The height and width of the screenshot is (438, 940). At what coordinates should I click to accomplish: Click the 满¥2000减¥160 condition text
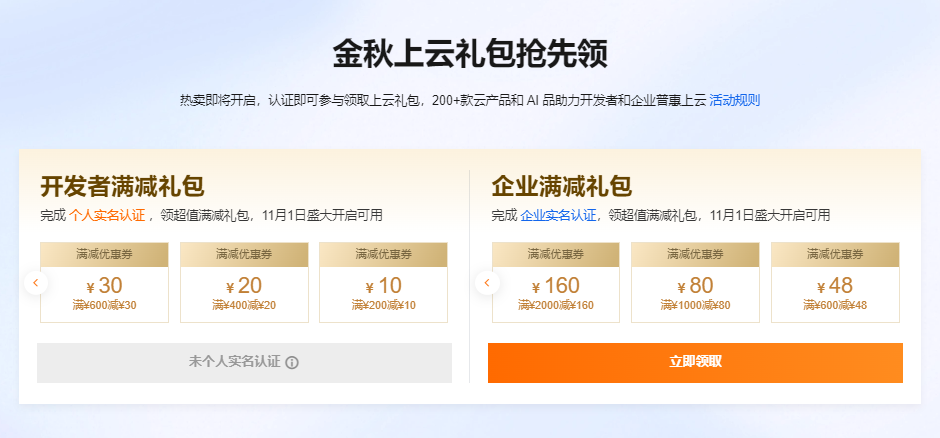pyautogui.click(x=556, y=306)
